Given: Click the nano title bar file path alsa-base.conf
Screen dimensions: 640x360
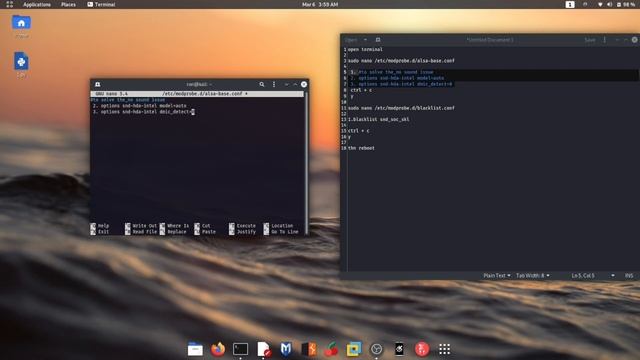Looking at the screenshot, I should (202, 94).
